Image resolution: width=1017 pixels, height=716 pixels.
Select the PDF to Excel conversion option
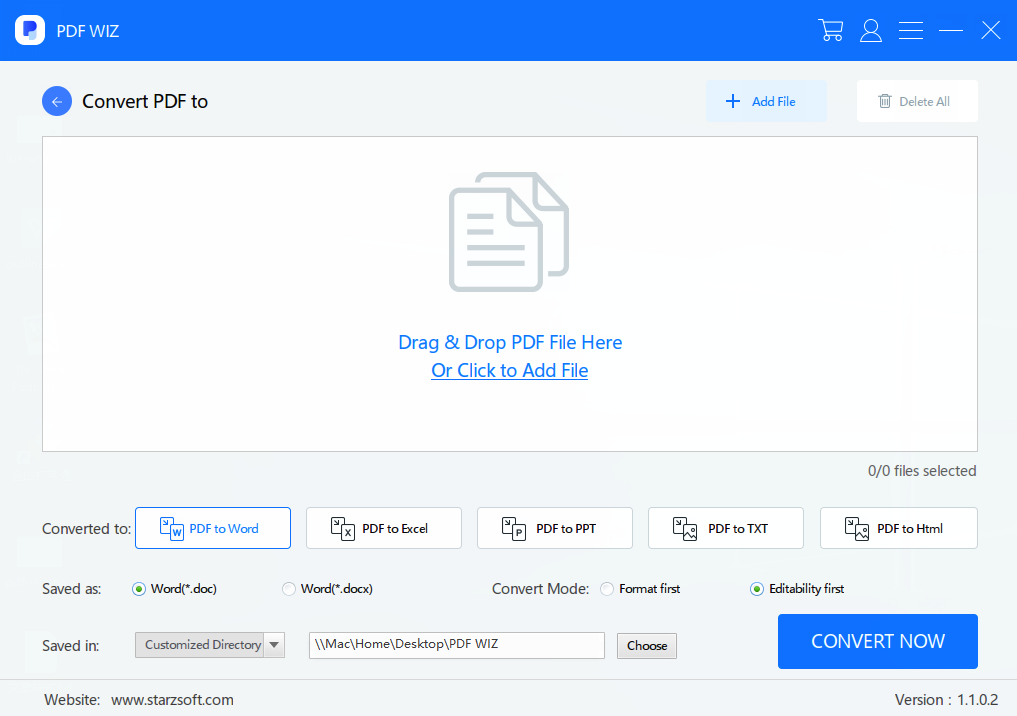tap(384, 528)
